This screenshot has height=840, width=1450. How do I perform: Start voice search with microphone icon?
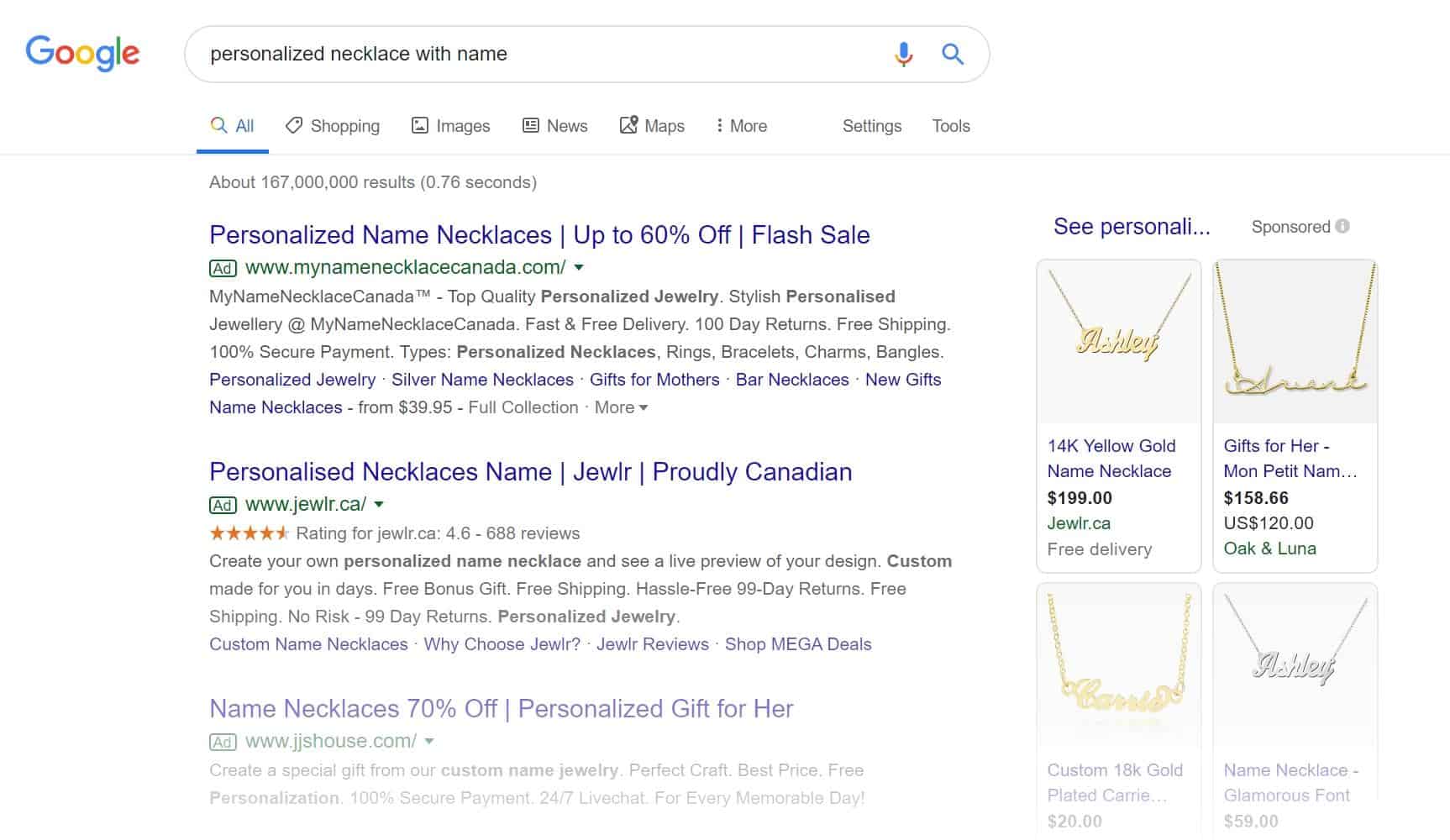903,54
